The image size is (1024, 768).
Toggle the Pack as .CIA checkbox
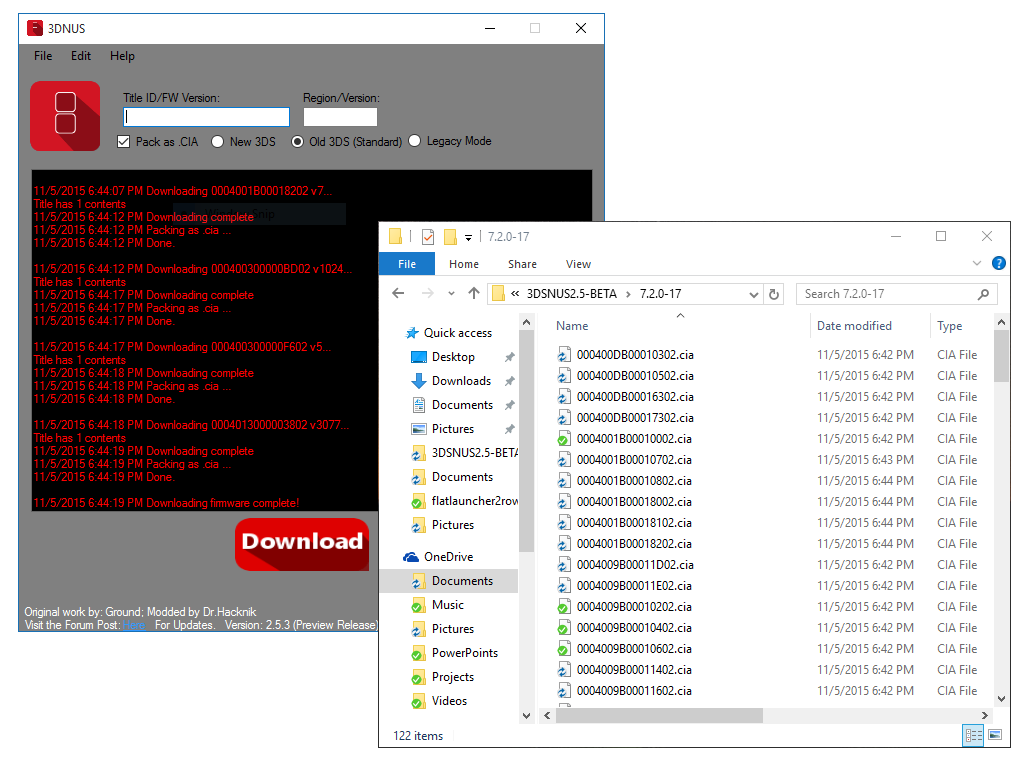[123, 142]
